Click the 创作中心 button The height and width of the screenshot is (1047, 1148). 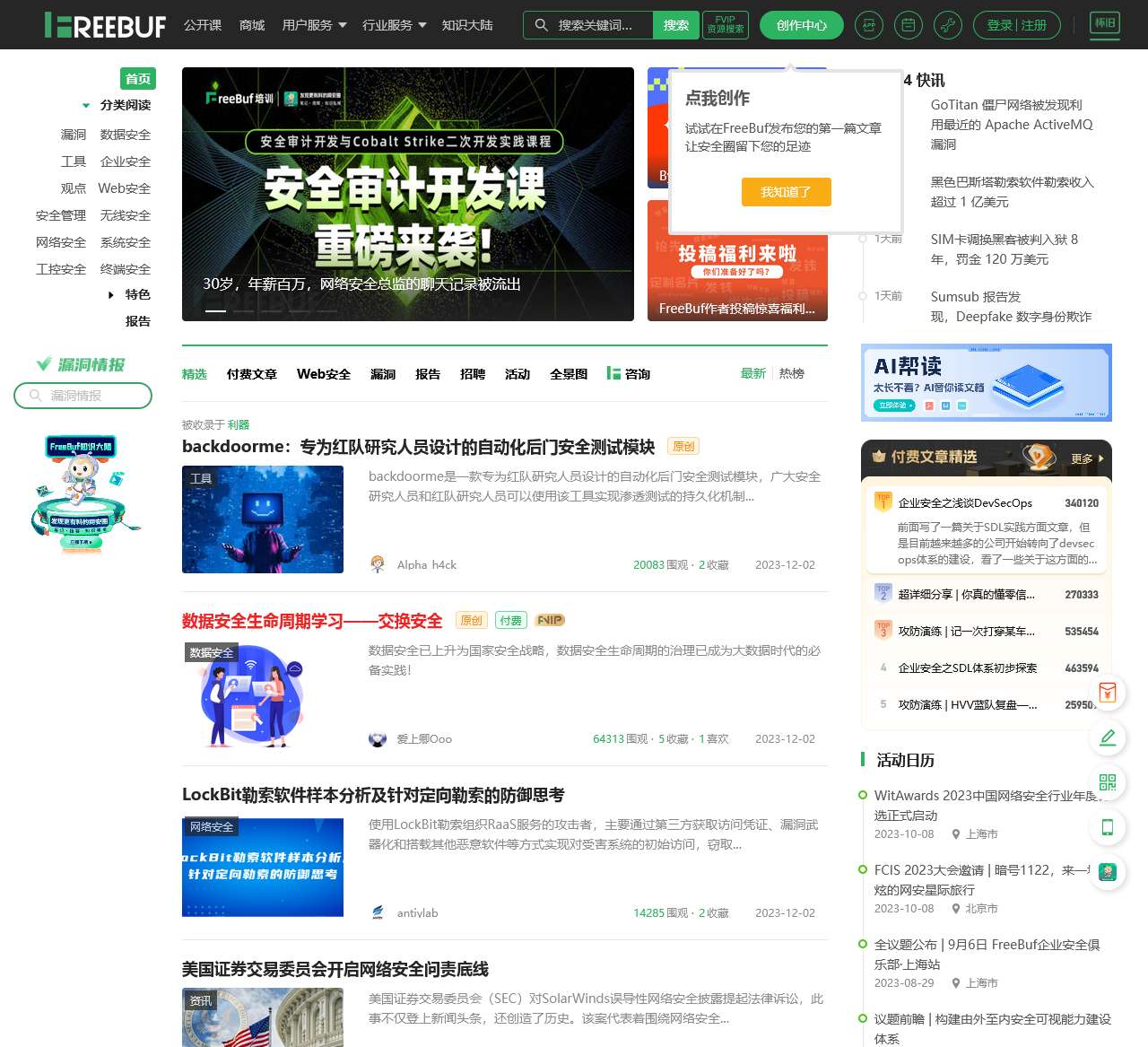click(802, 25)
